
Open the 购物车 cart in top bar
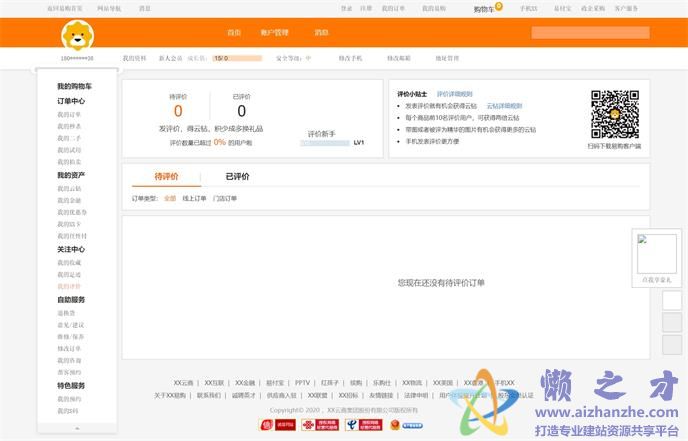click(x=484, y=9)
